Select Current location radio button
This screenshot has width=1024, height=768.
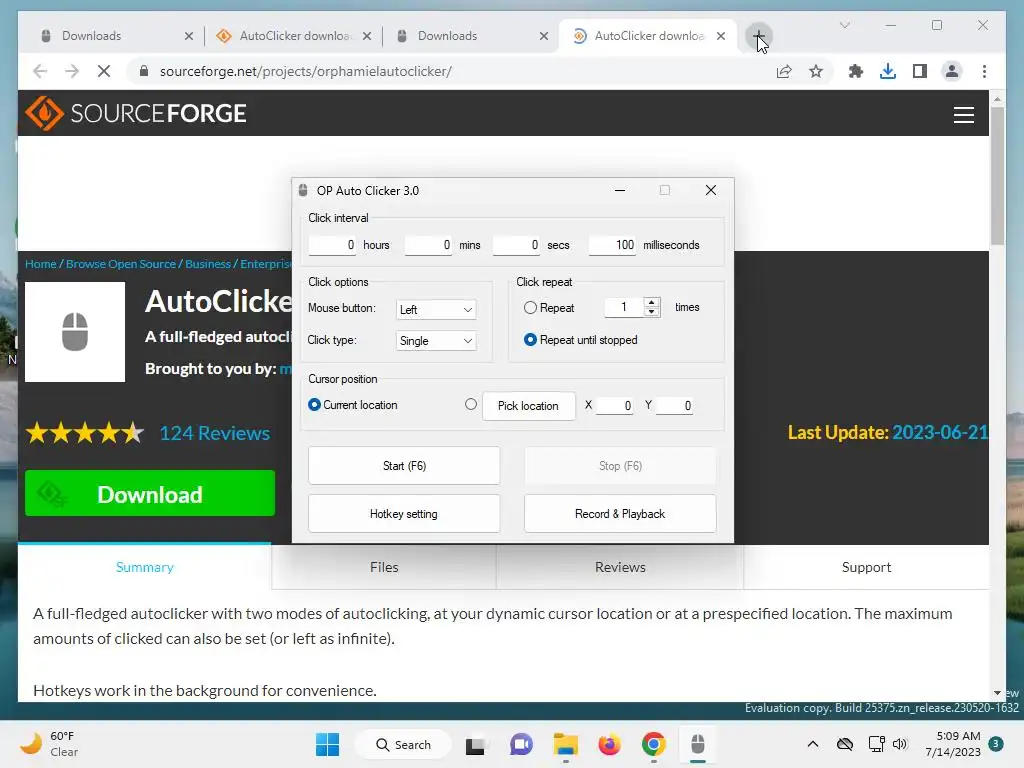[314, 405]
